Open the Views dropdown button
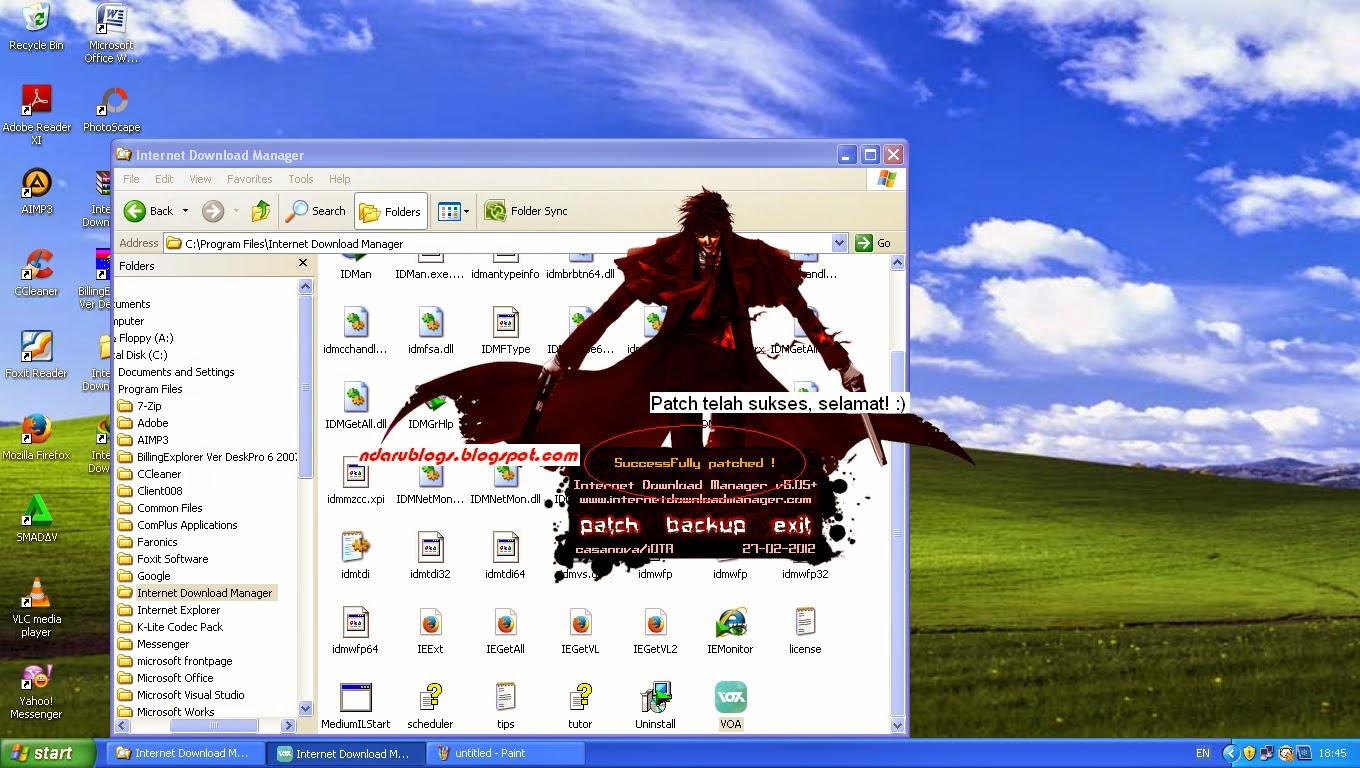This screenshot has width=1360, height=768. pos(454,211)
